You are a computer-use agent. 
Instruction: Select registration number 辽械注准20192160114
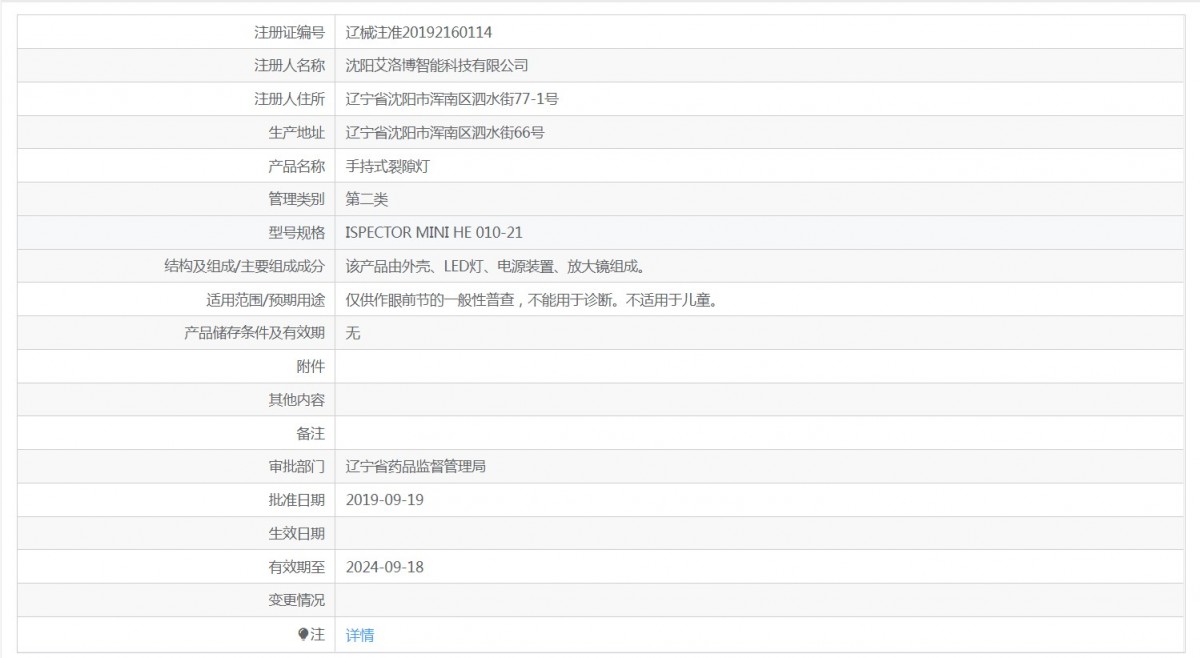419,32
